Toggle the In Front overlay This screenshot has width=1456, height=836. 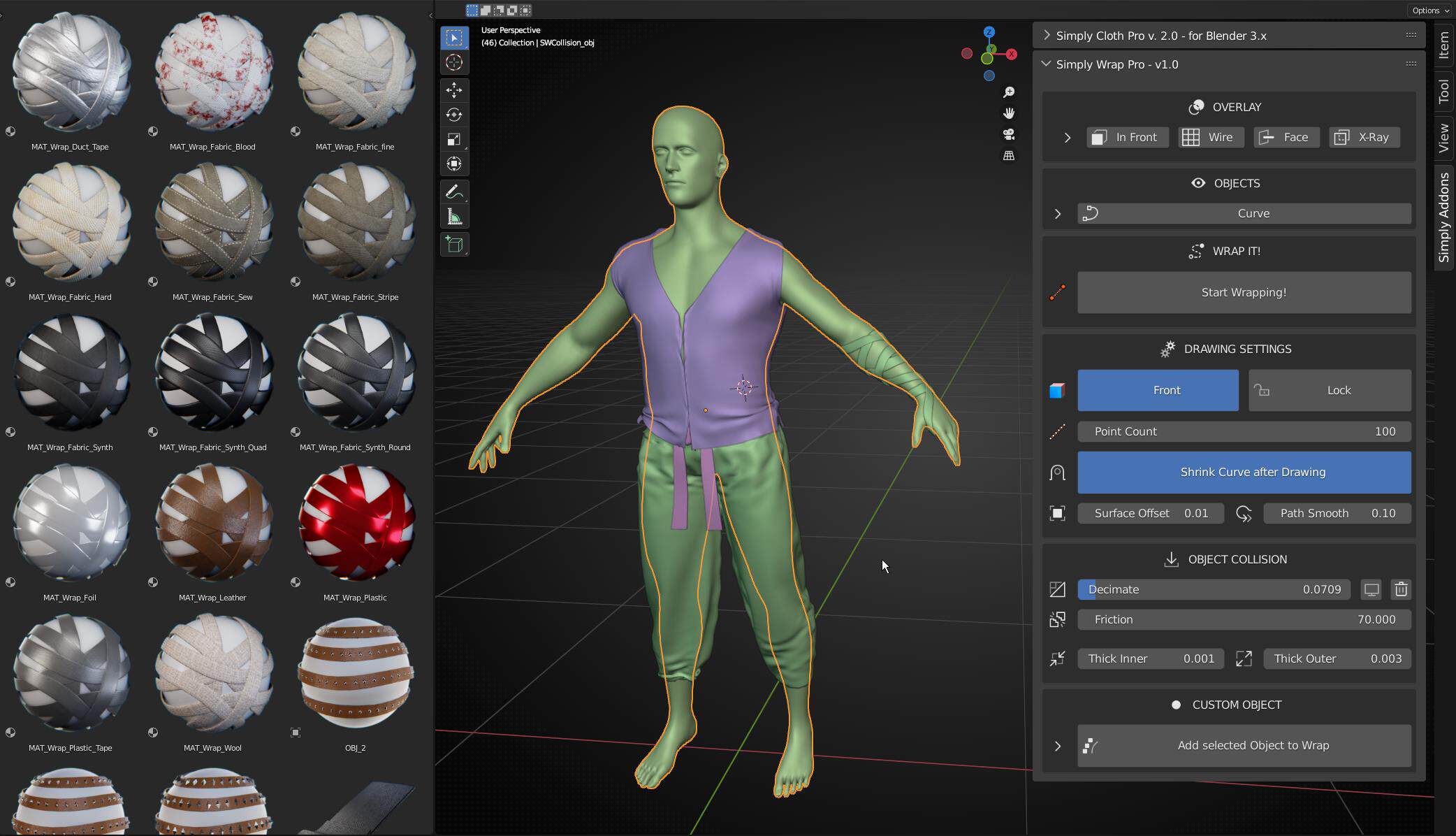[x=1127, y=138]
